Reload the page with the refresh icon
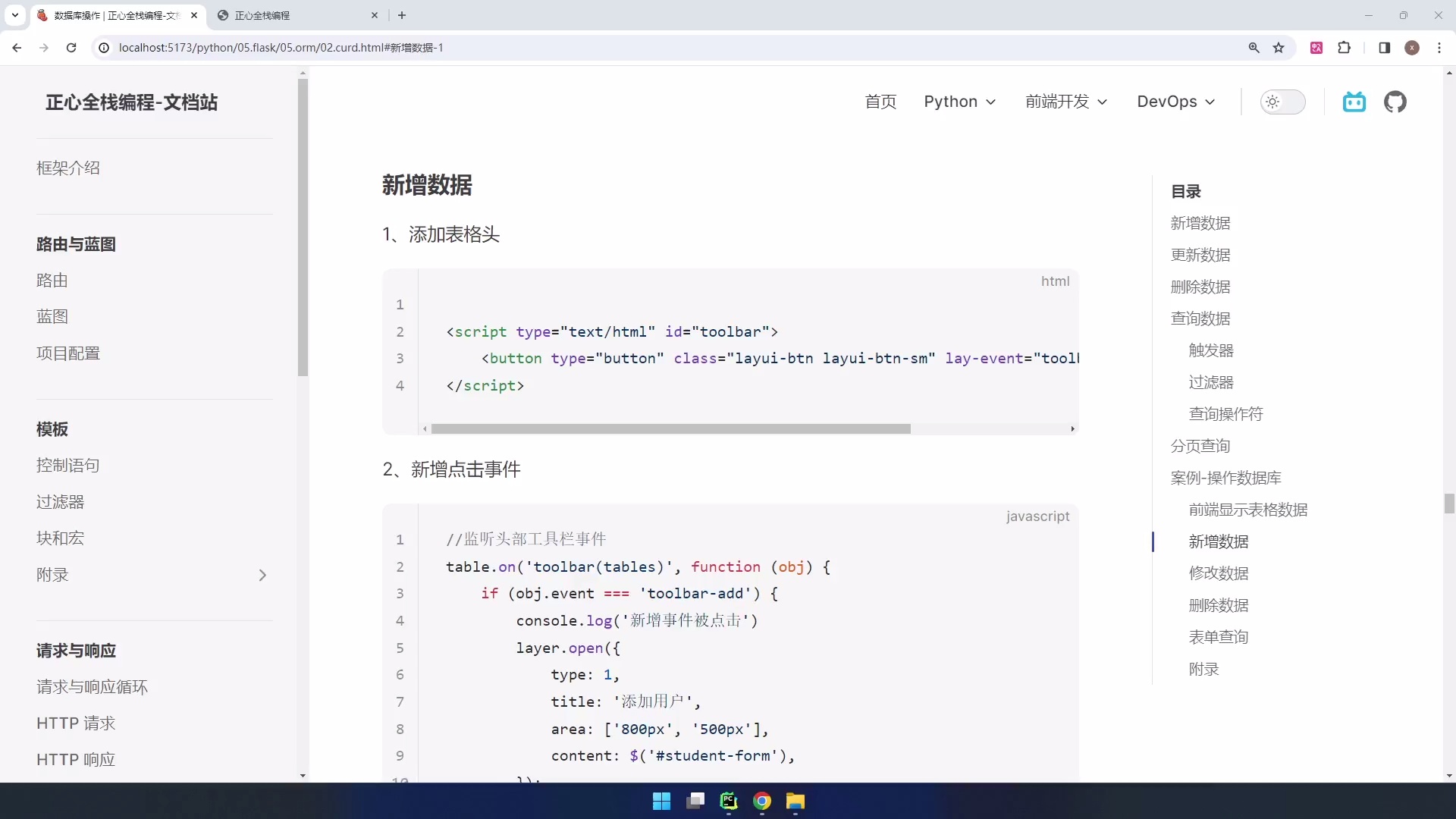This screenshot has width=1456, height=819. [71, 47]
